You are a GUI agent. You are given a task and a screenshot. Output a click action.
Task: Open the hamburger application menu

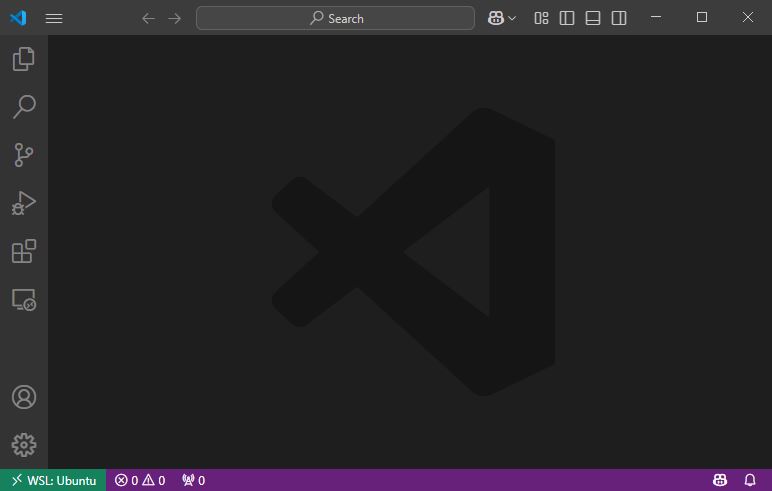coord(54,18)
